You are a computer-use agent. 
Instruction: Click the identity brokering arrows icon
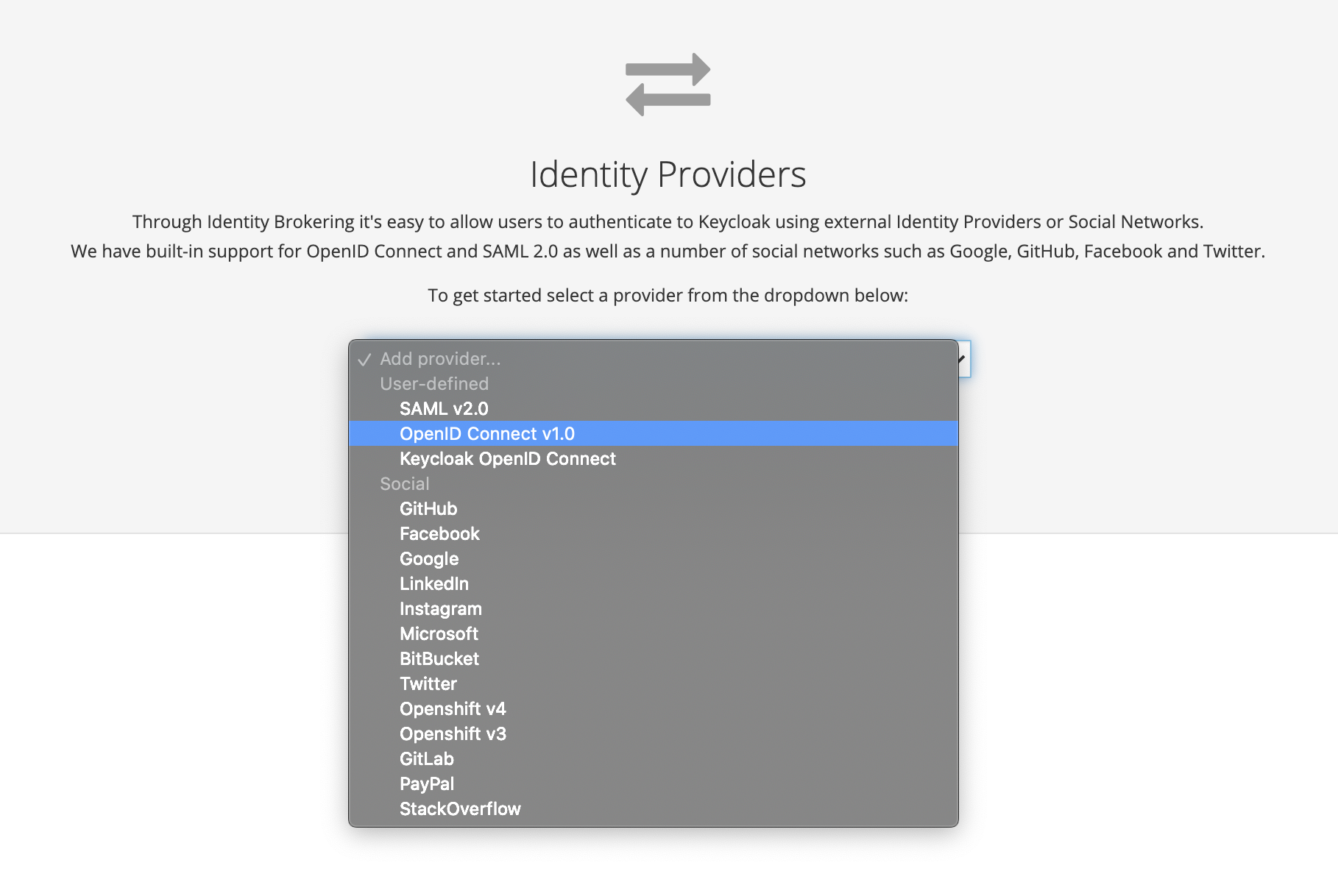tap(668, 85)
